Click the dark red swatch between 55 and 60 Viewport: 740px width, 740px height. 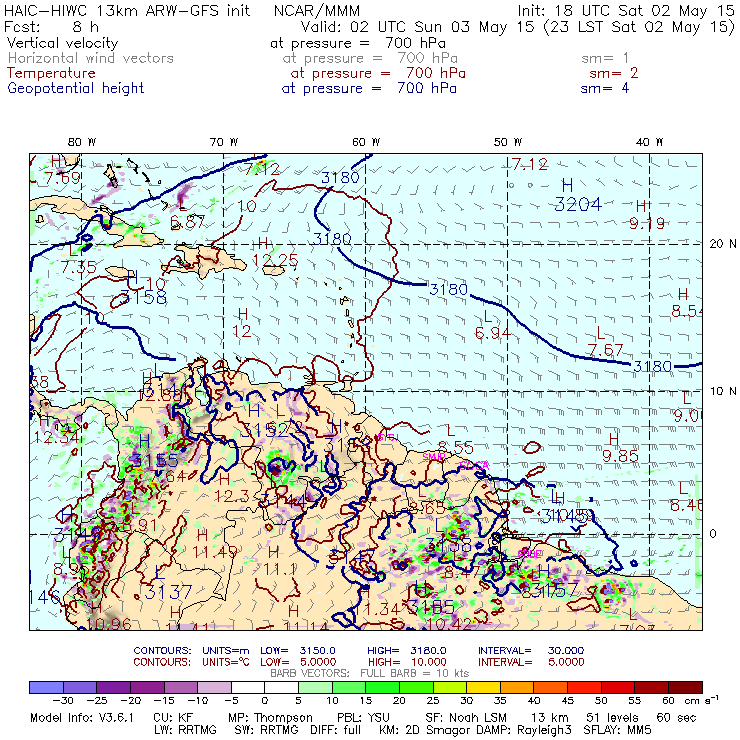point(651,687)
